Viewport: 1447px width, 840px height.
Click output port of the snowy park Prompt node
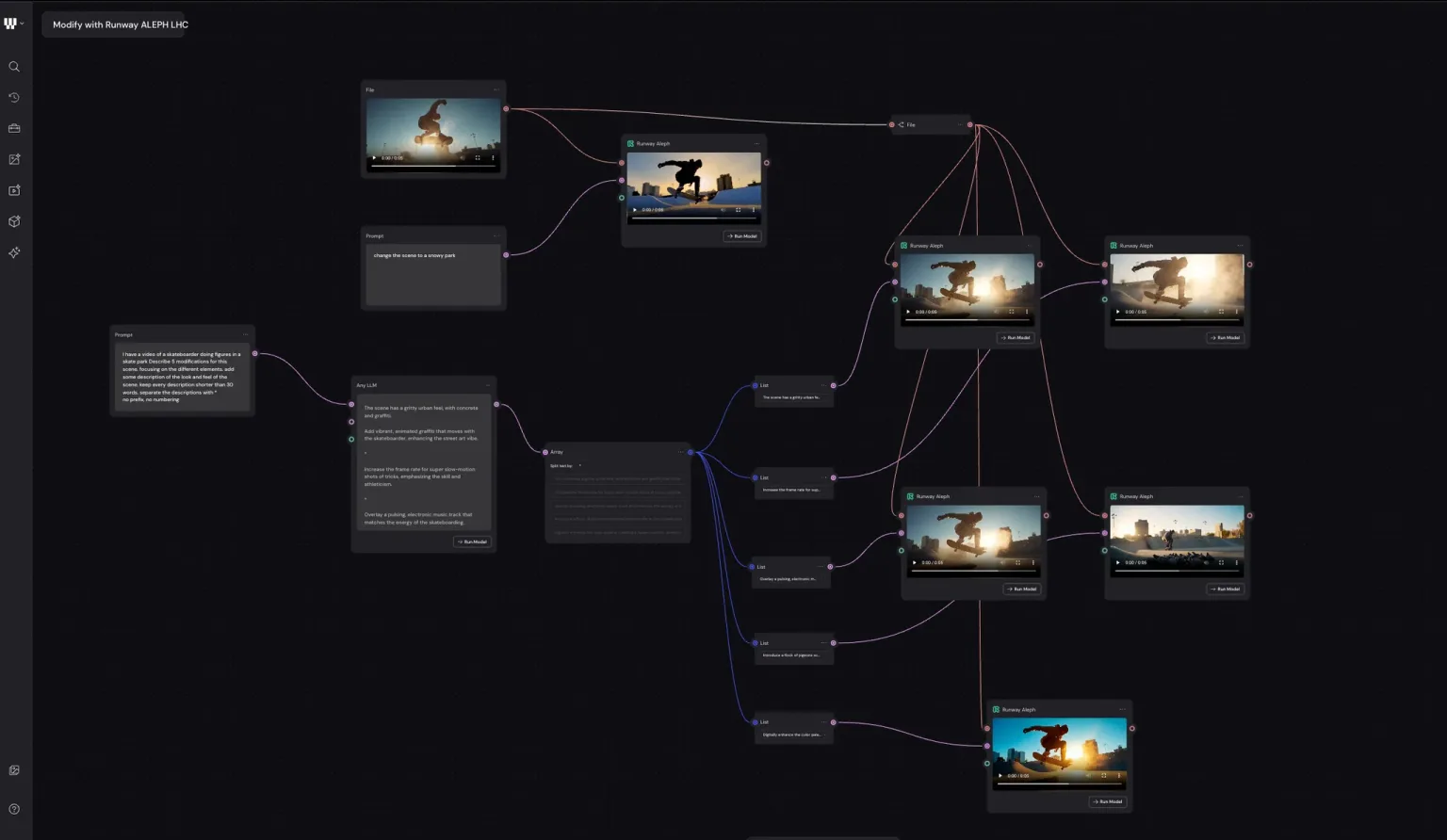(x=506, y=255)
